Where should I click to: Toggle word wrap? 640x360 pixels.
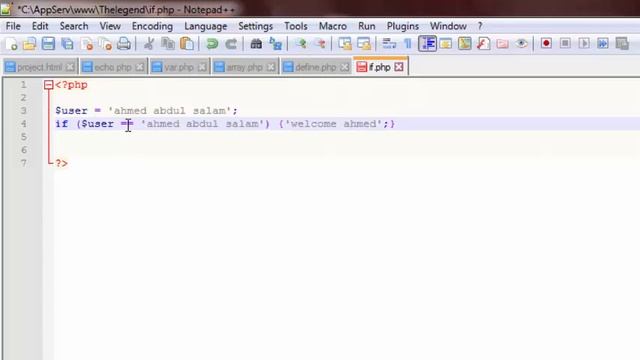[x=389, y=44]
